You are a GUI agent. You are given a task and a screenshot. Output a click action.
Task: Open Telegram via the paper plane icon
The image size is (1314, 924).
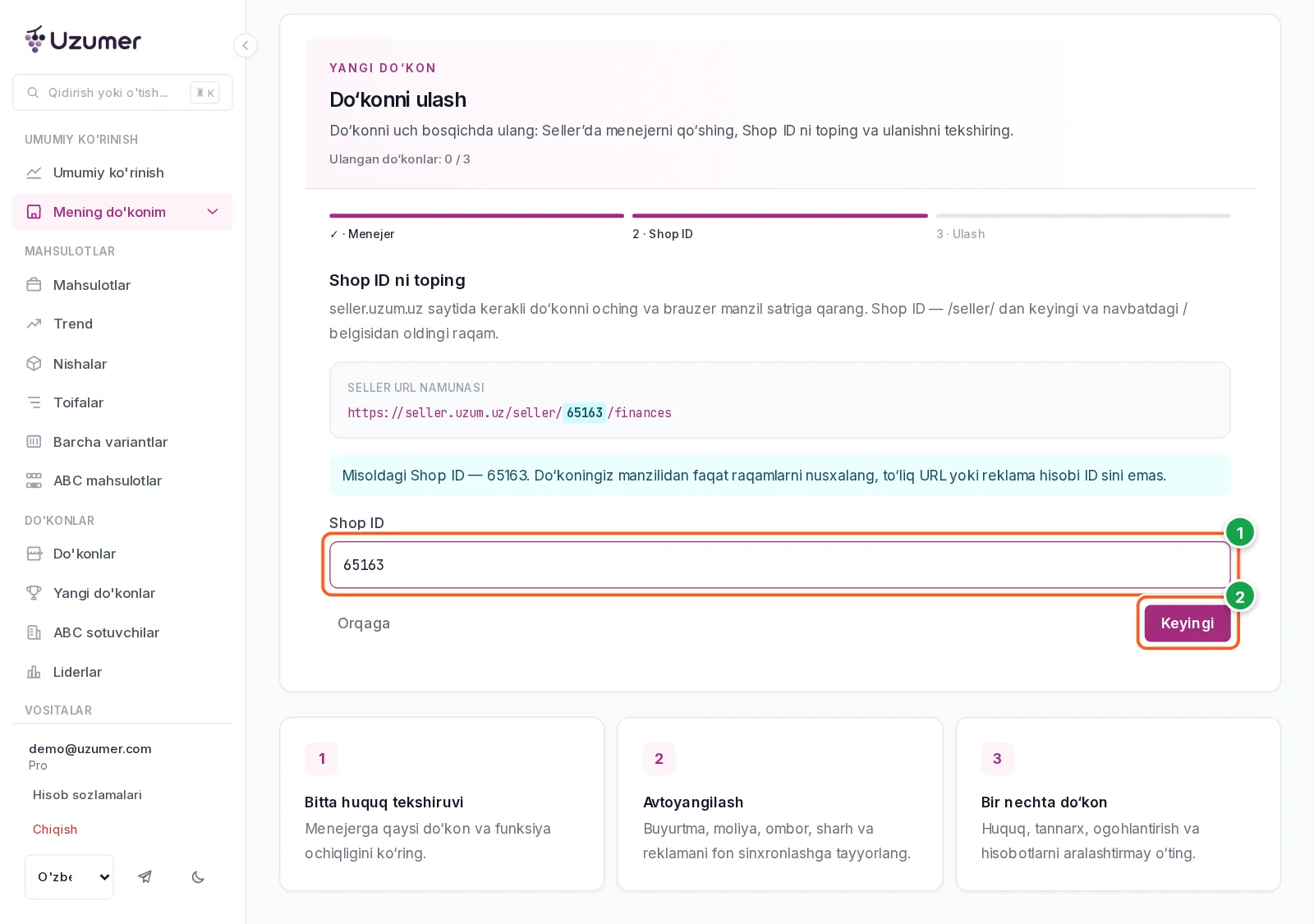[x=145, y=877]
